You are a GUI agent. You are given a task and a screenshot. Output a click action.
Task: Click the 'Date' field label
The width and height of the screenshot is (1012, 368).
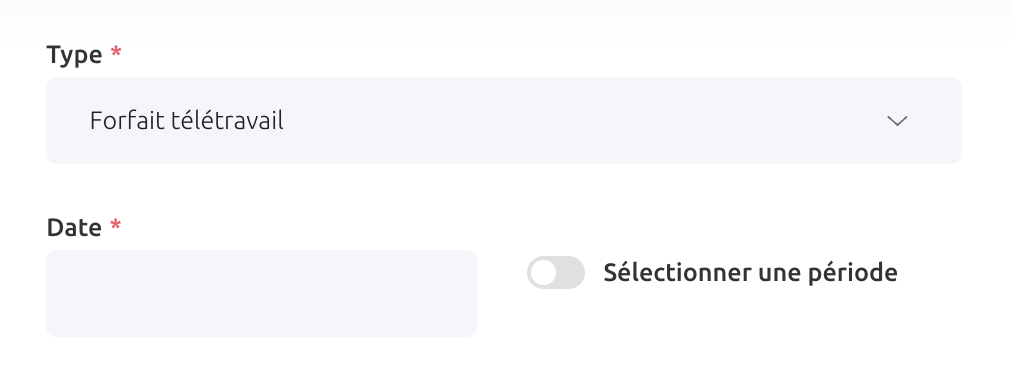coord(74,227)
